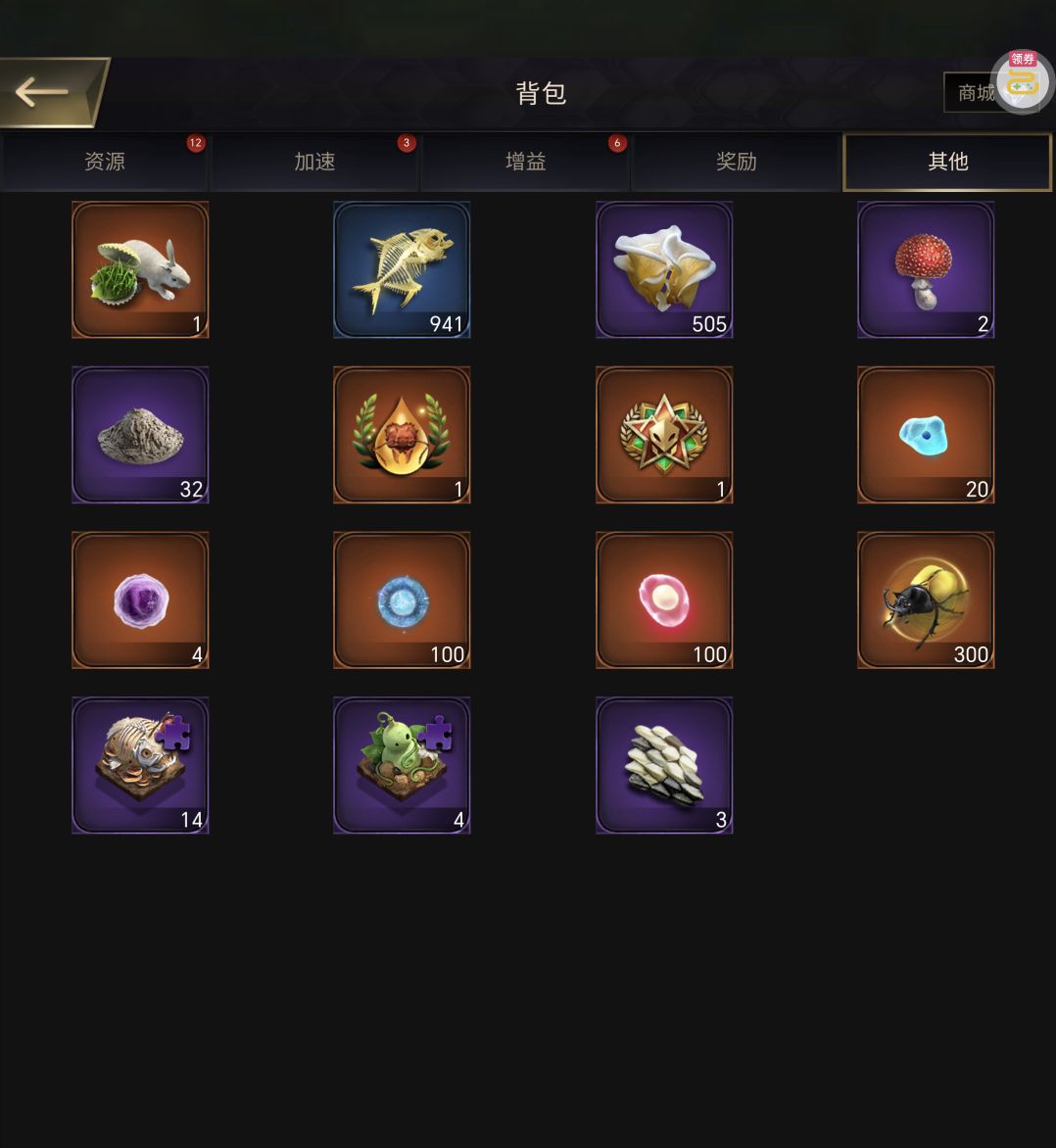
Task: Switch to the 资源 tab
Action: pyautogui.click(x=105, y=162)
